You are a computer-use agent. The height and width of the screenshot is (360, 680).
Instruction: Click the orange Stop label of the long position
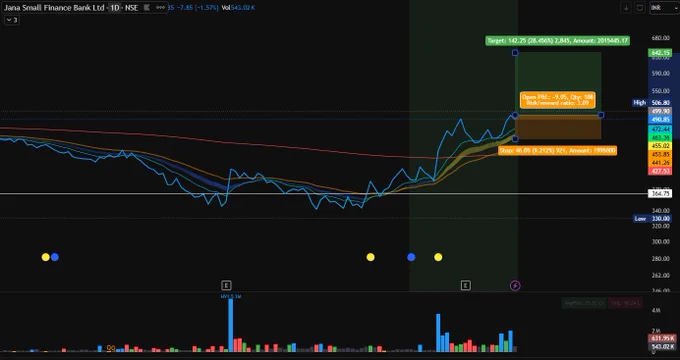[557, 151]
